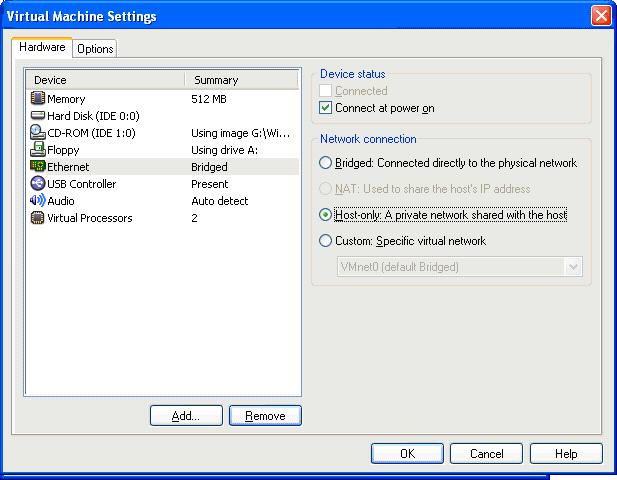Close the Virtual Machine Settings window
This screenshot has width=617, height=480.
pyautogui.click(x=600, y=16)
